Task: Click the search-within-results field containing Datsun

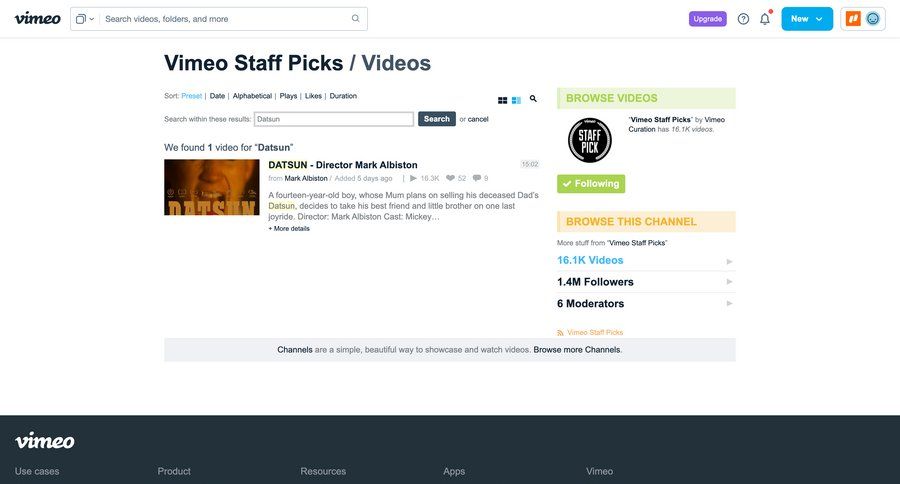Action: 333,119
